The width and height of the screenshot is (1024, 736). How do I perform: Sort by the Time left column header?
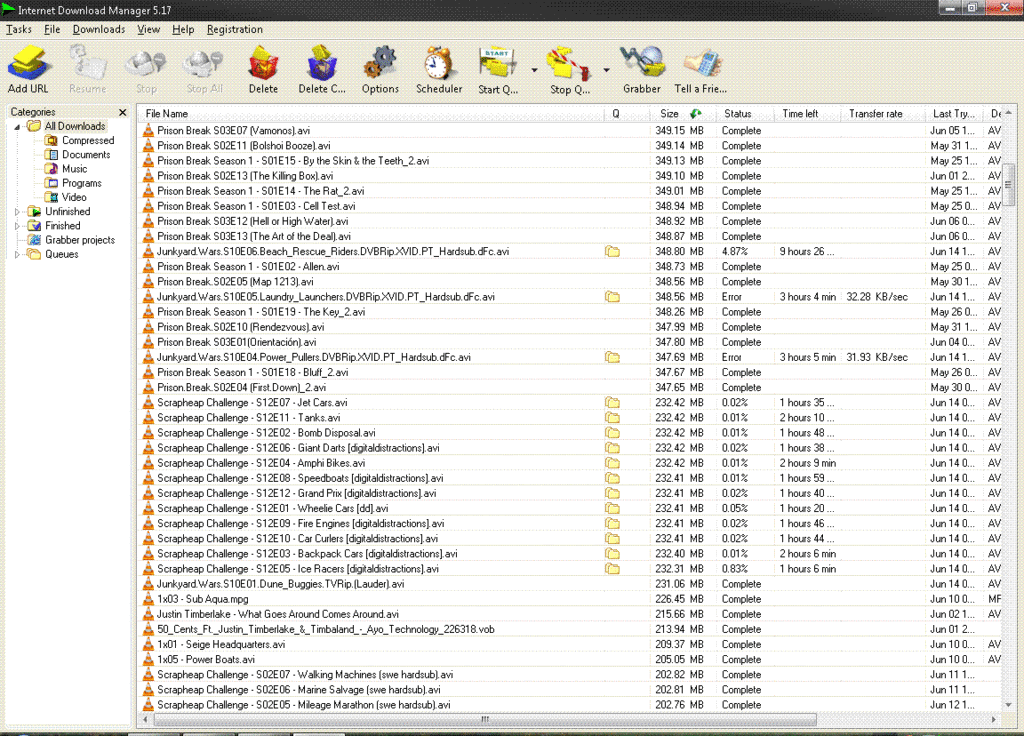[x=806, y=114]
